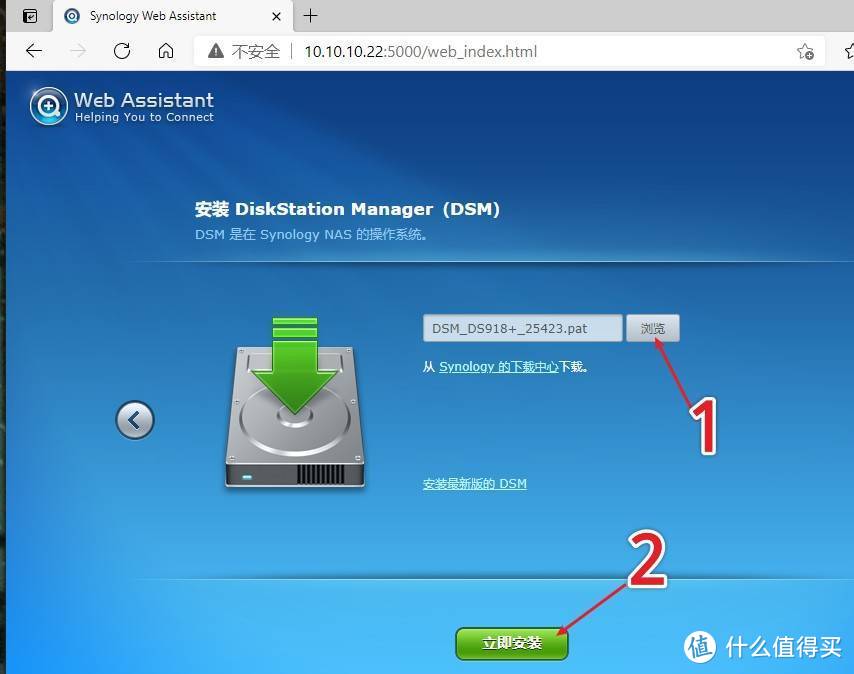Go back with round left-arrow button
This screenshot has width=854, height=674.
click(135, 420)
